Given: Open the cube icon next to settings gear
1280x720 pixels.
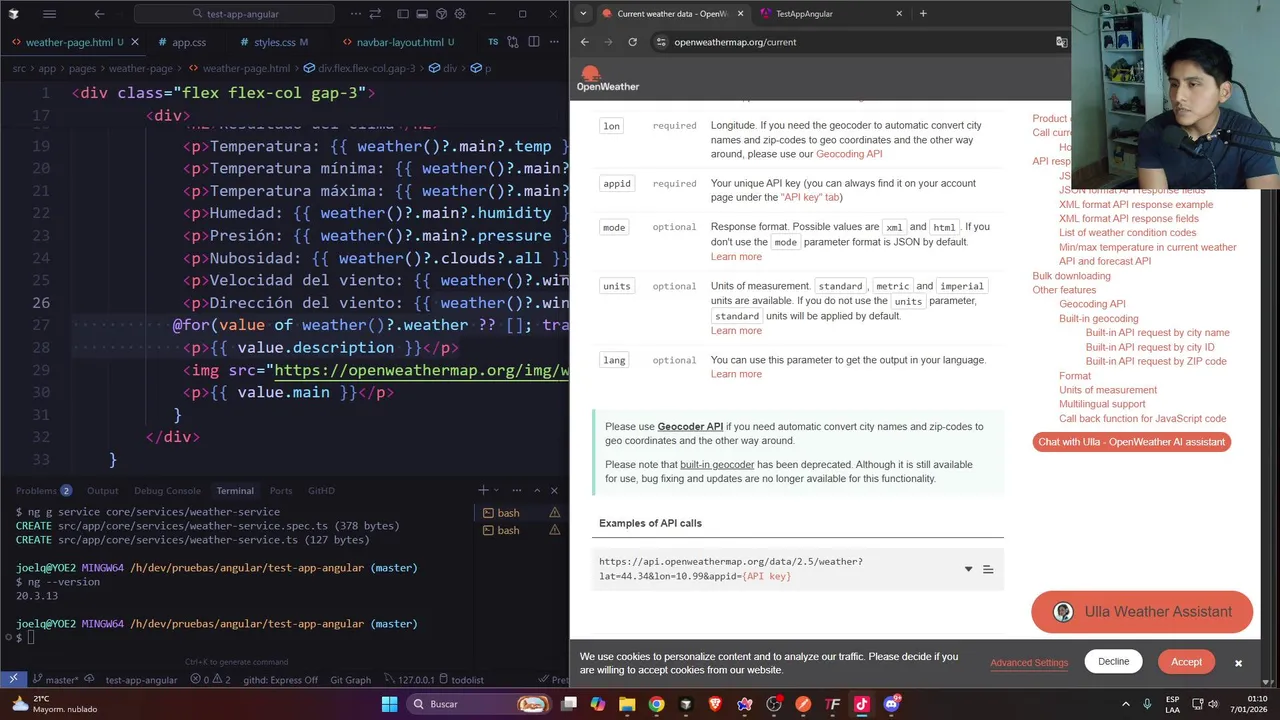Looking at the screenshot, I should point(441,14).
